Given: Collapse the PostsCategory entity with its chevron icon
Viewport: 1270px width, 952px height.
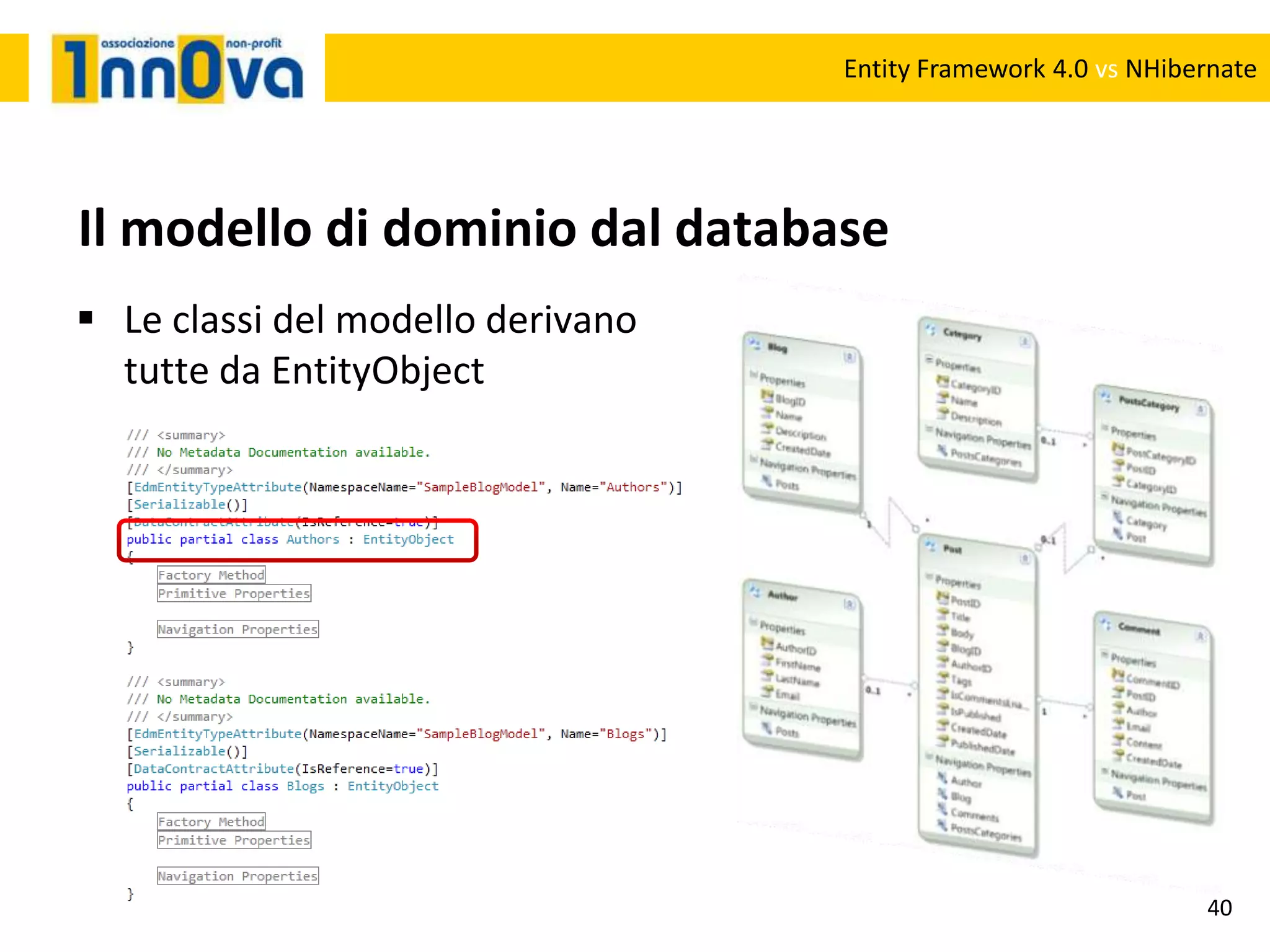Looking at the screenshot, I should (1201, 410).
